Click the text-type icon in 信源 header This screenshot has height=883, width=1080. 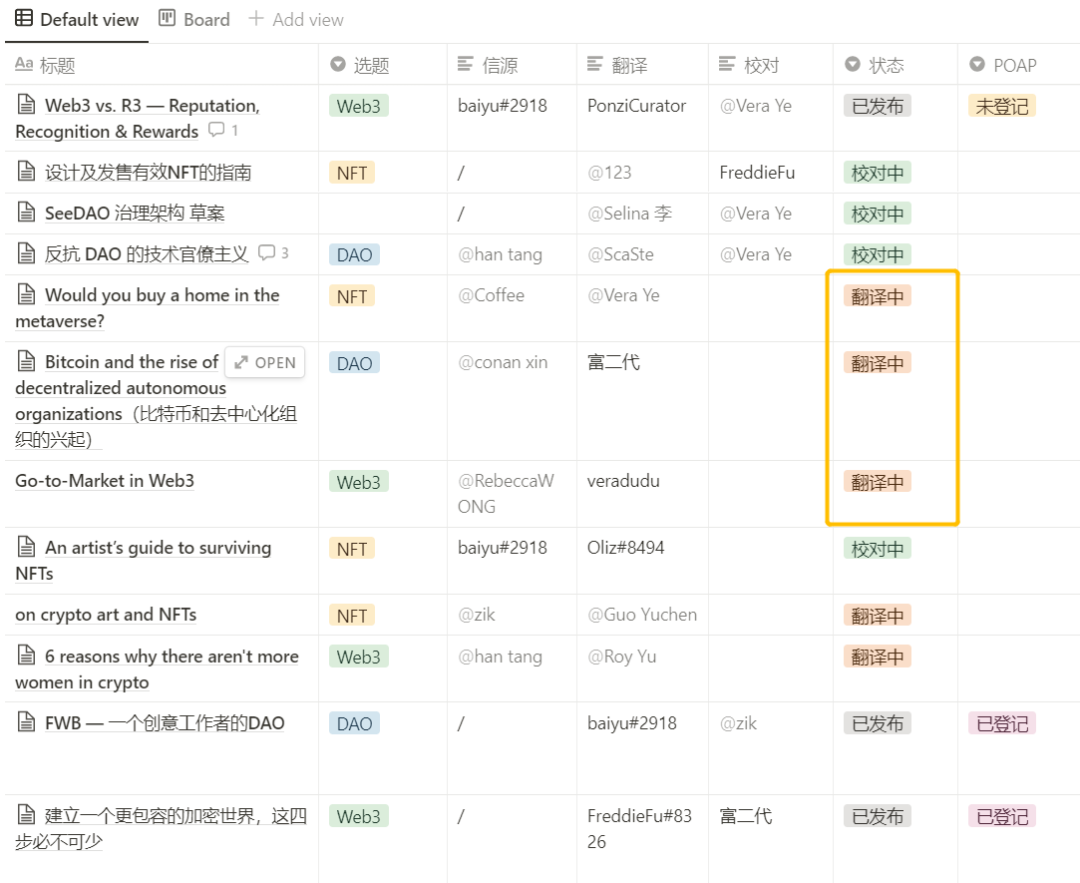click(466, 64)
